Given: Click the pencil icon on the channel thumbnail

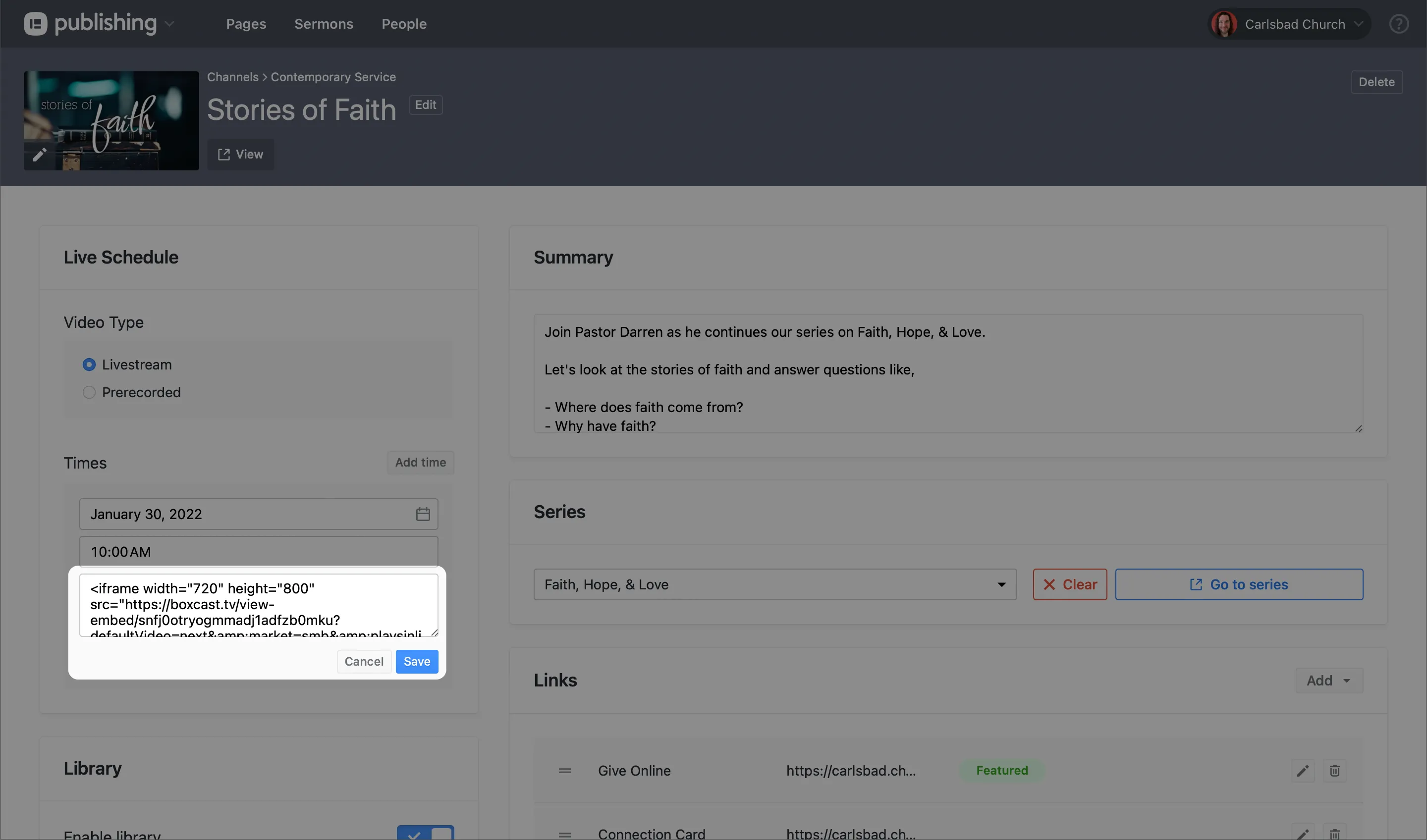Looking at the screenshot, I should pos(40,155).
